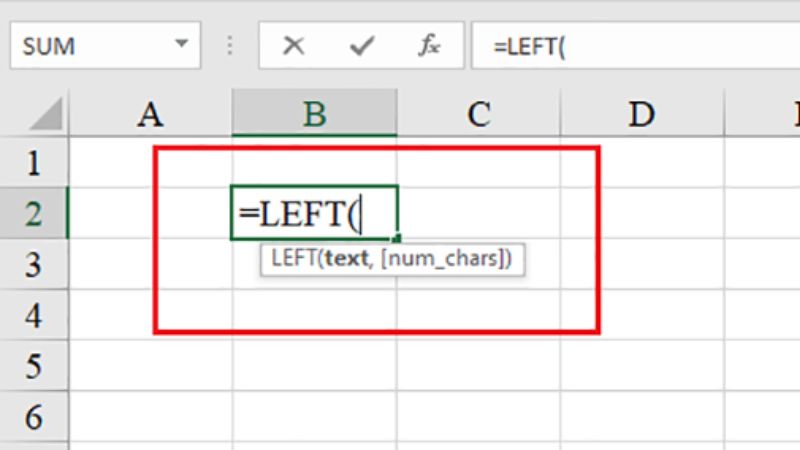This screenshot has height=450, width=800.
Task: Select row 3 header
Action: click(x=33, y=264)
